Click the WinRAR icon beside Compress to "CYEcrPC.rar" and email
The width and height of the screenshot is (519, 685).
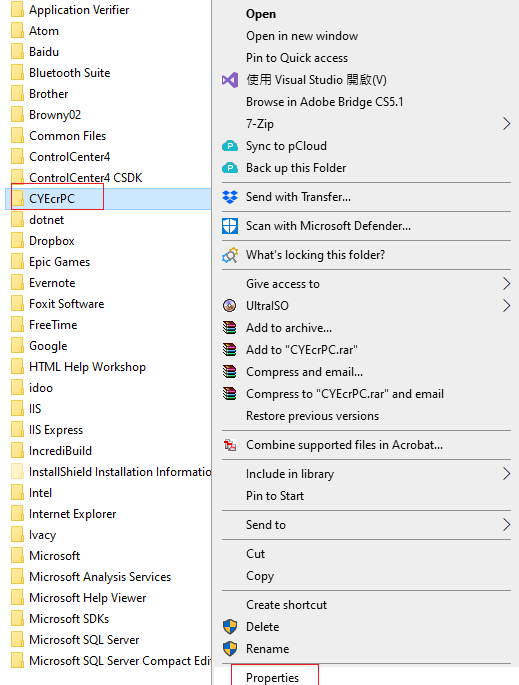click(x=229, y=394)
